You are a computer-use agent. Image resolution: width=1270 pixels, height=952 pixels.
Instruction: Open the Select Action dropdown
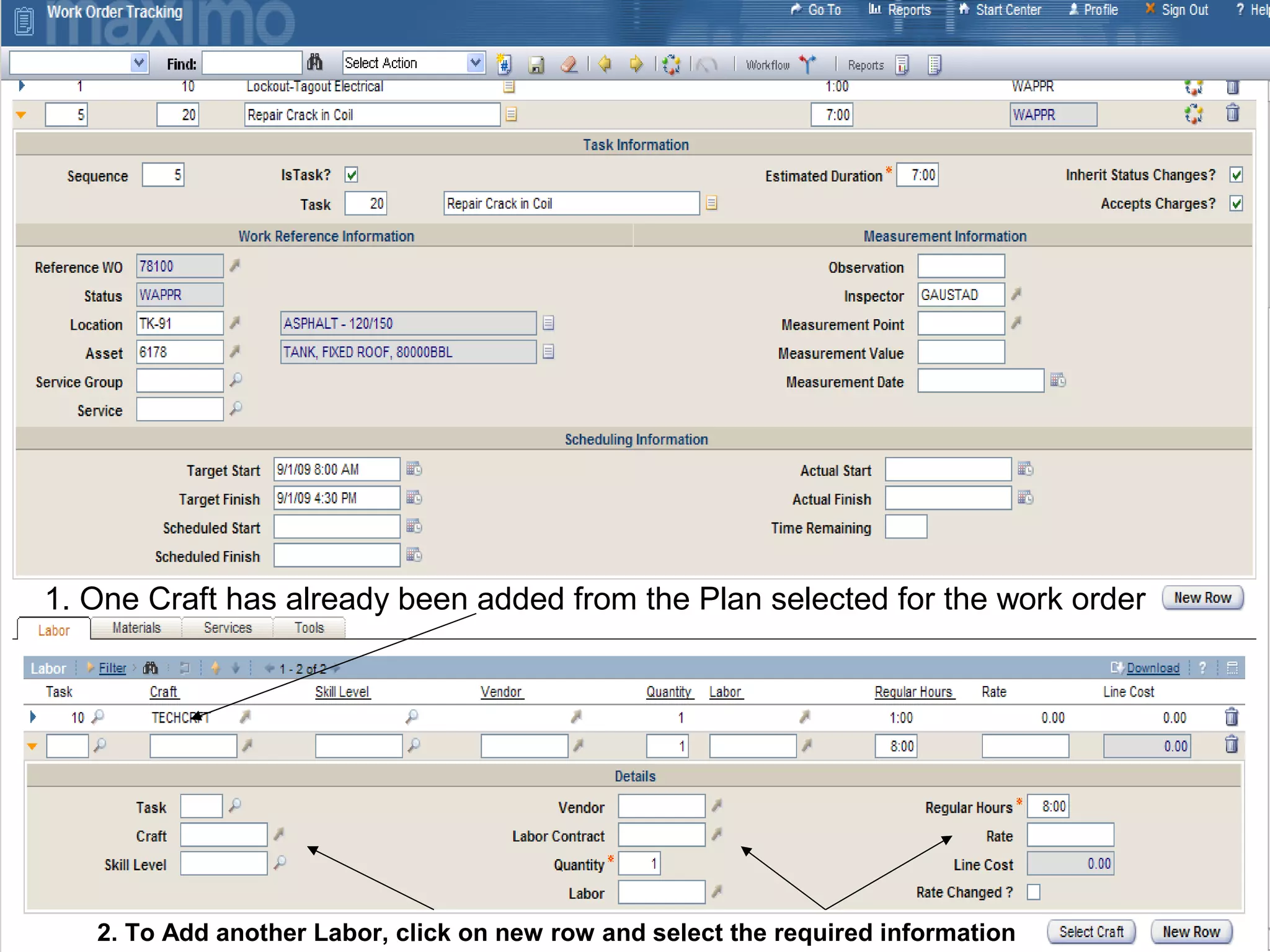475,63
